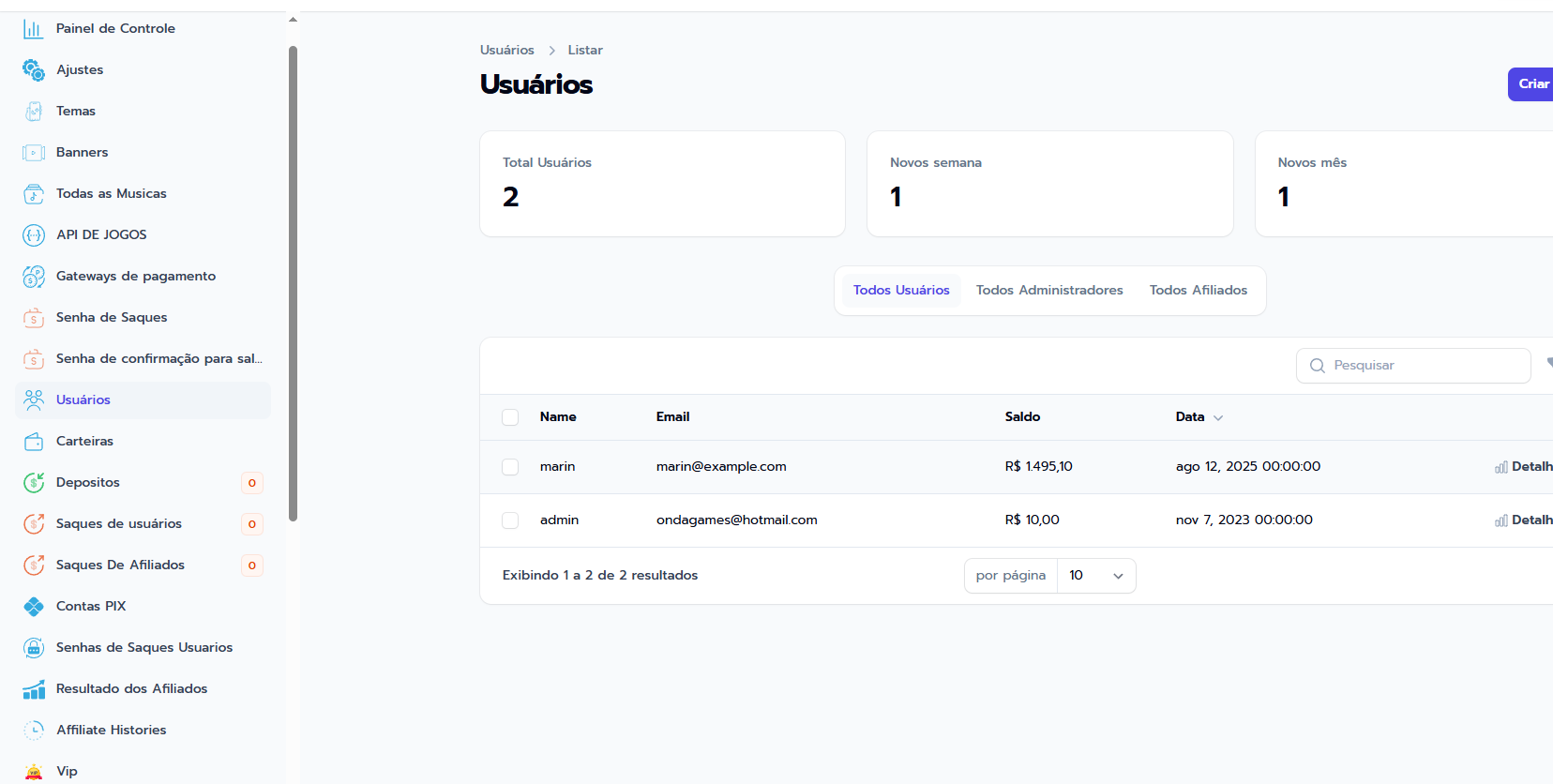Click the balance R$ 10,00
1553x784 pixels.
pyautogui.click(x=1033, y=520)
